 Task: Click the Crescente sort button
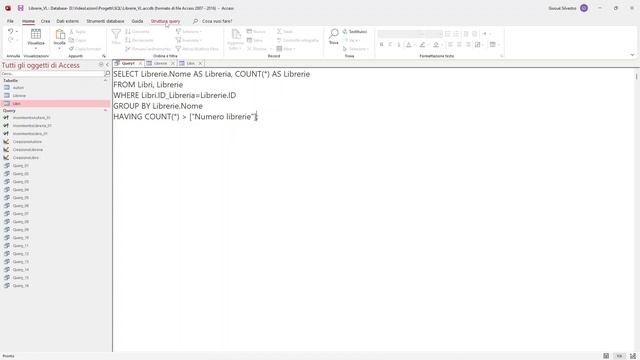(138, 31)
